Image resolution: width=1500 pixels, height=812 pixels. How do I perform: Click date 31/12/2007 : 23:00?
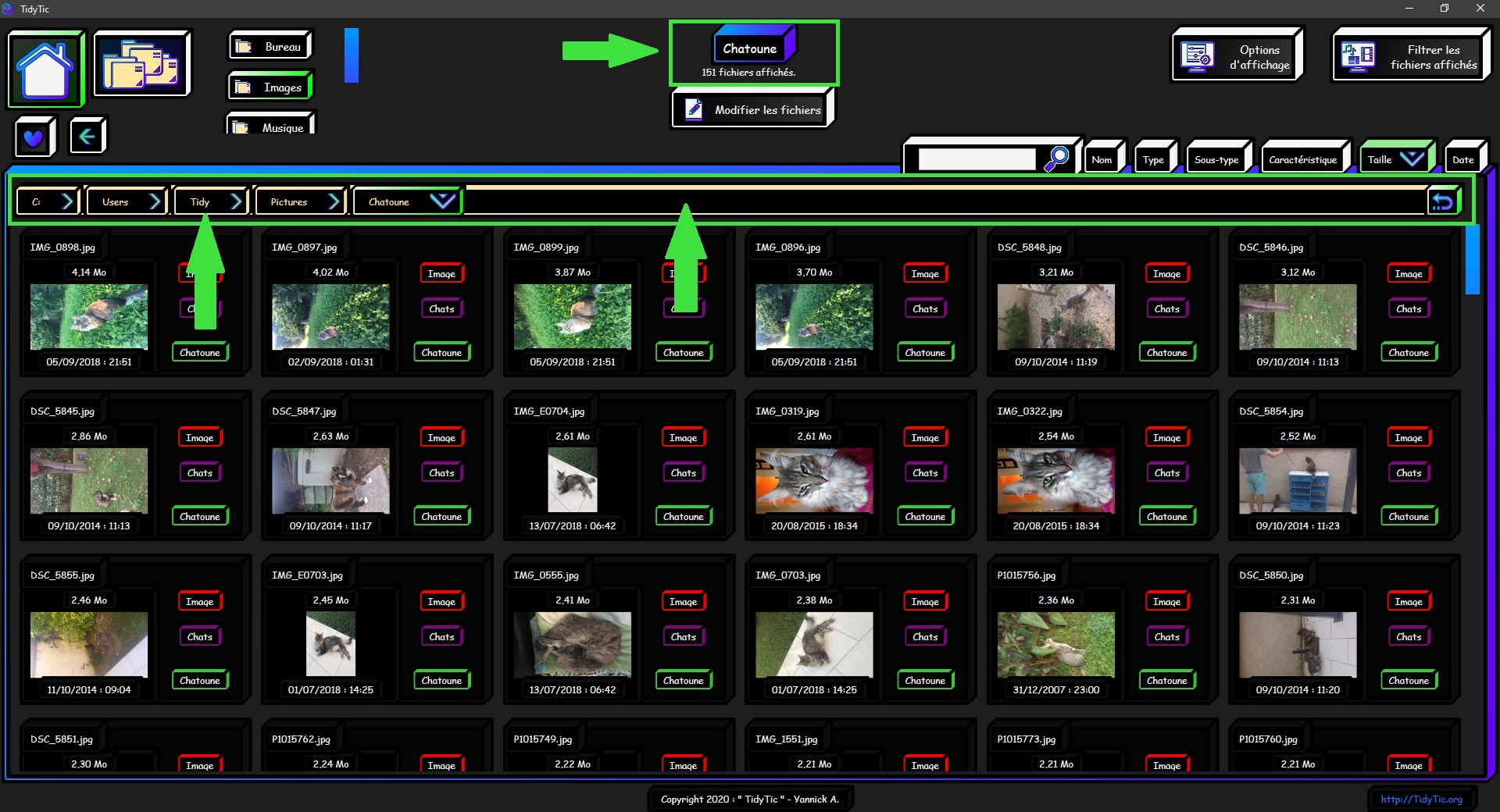click(x=1056, y=689)
